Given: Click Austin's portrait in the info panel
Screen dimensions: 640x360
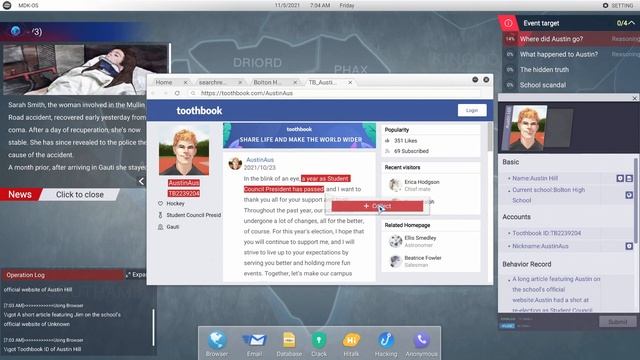Looking at the screenshot, I should pos(529,128).
